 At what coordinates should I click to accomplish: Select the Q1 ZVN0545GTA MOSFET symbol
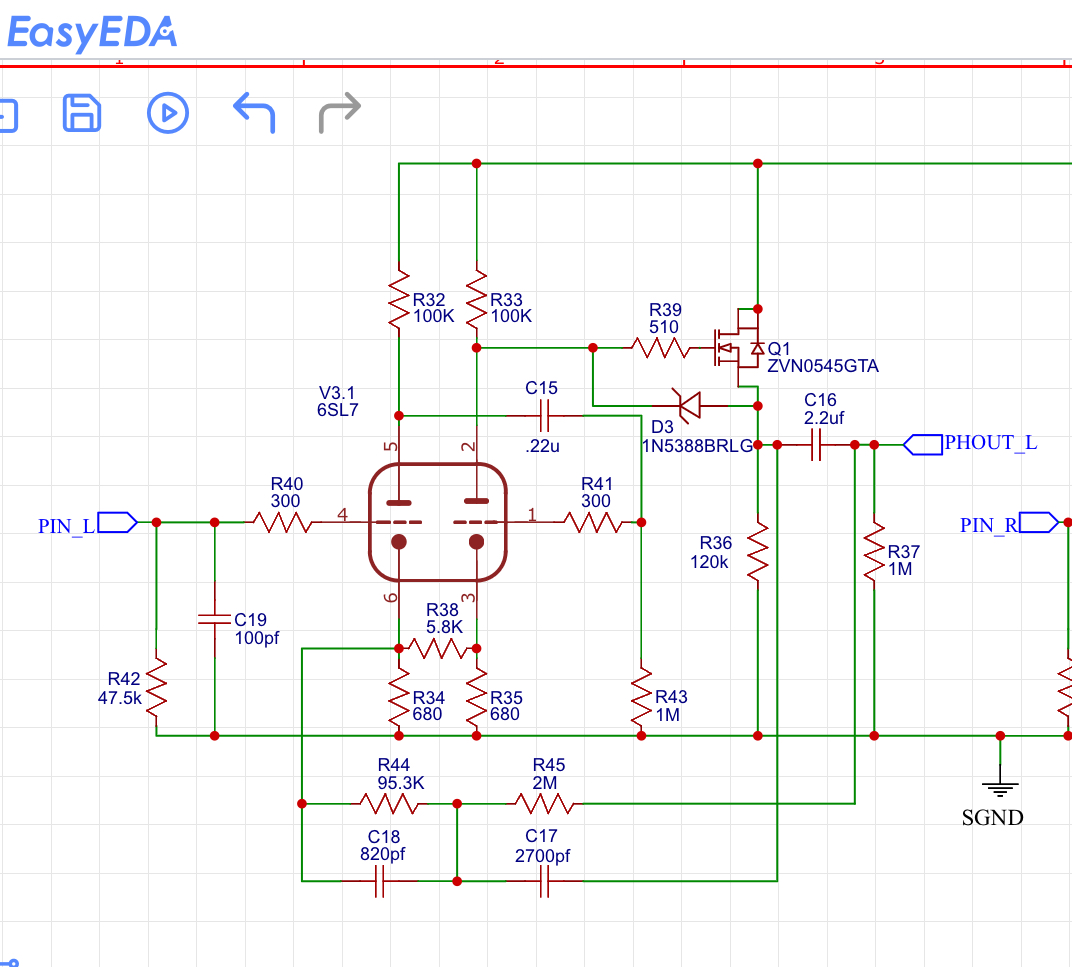[738, 348]
